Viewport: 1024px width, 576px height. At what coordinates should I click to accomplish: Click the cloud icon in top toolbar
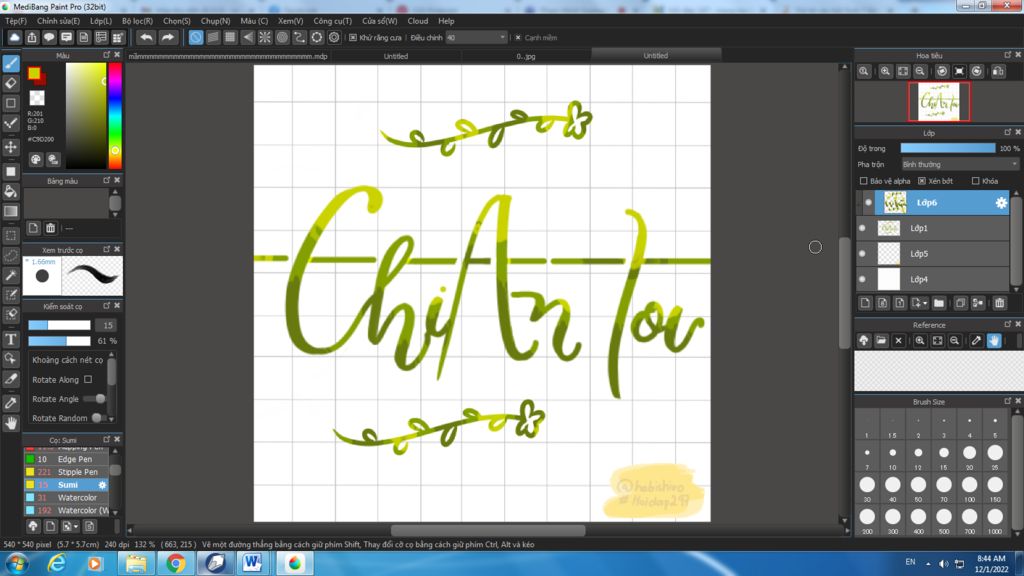(14, 37)
